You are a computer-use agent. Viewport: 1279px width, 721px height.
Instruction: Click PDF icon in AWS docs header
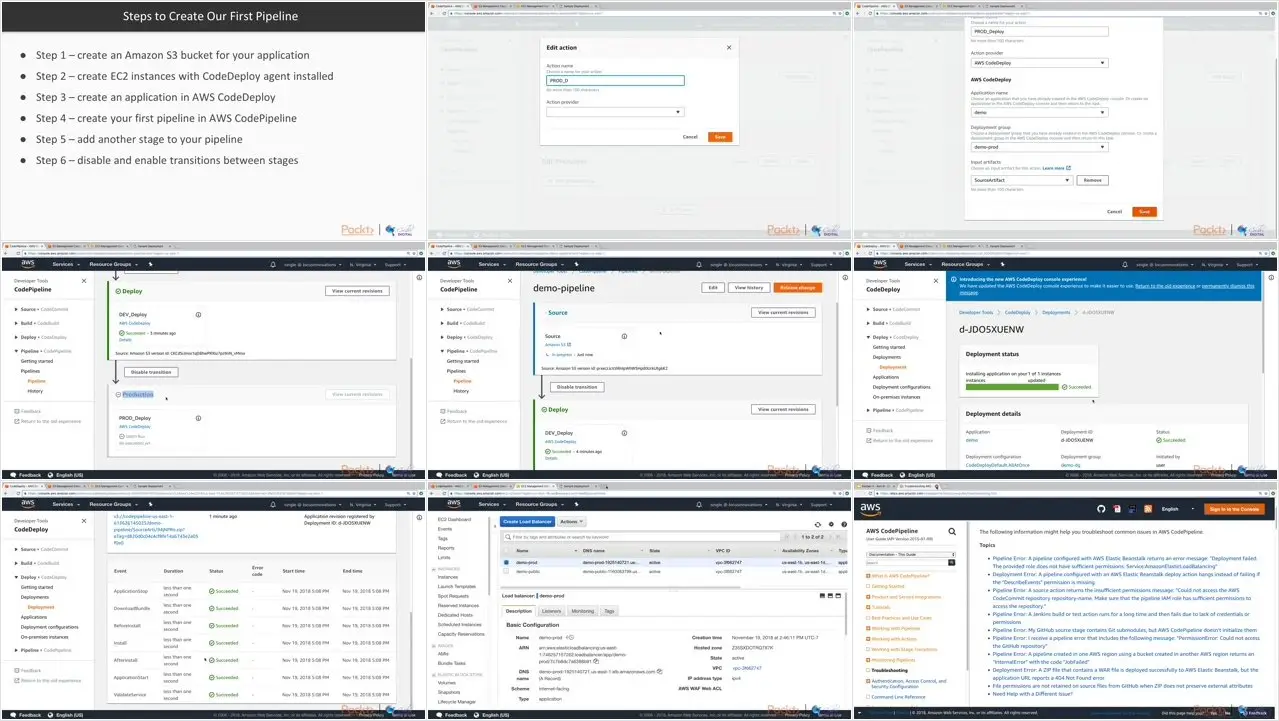1117,509
